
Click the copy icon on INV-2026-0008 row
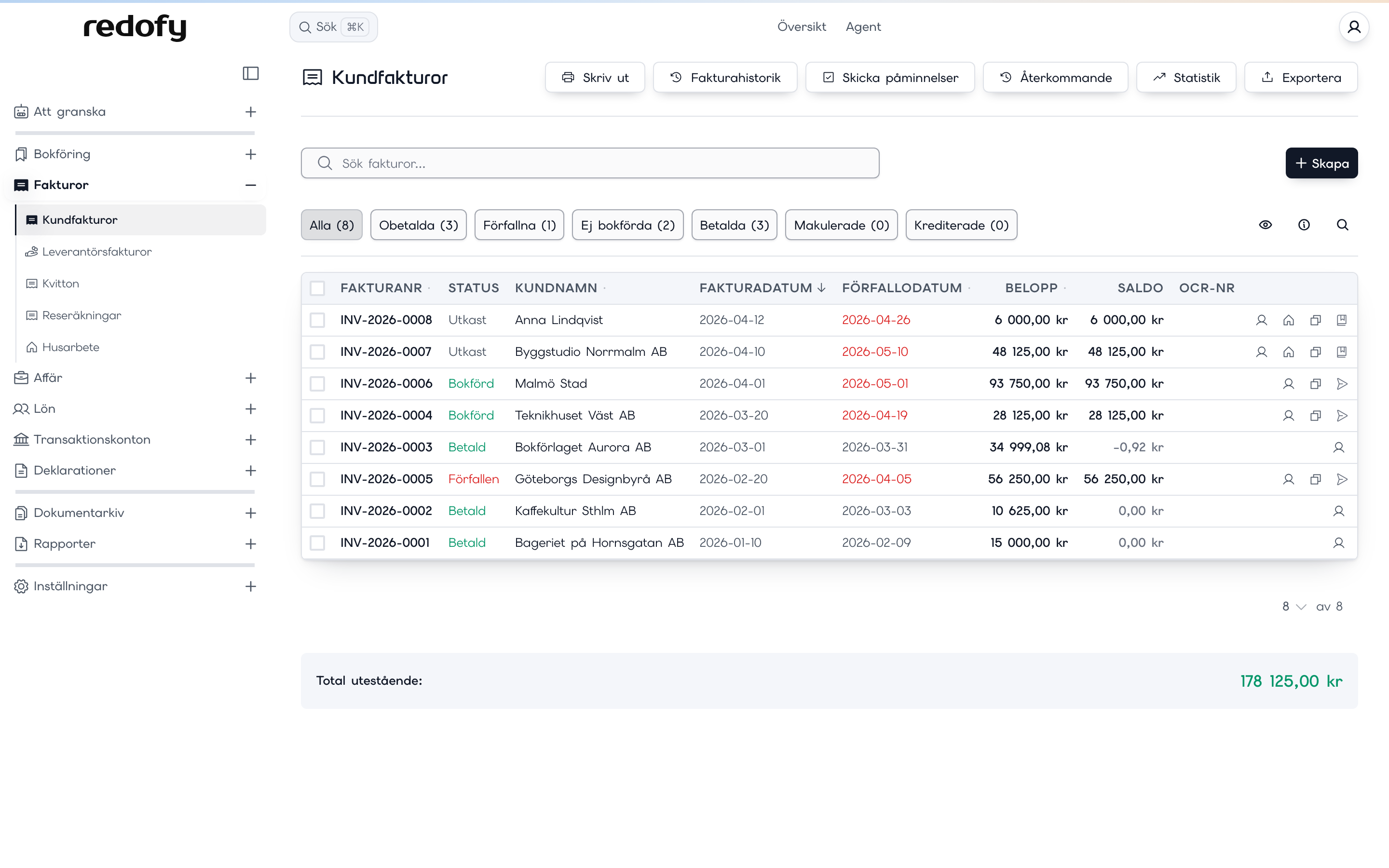1316,320
